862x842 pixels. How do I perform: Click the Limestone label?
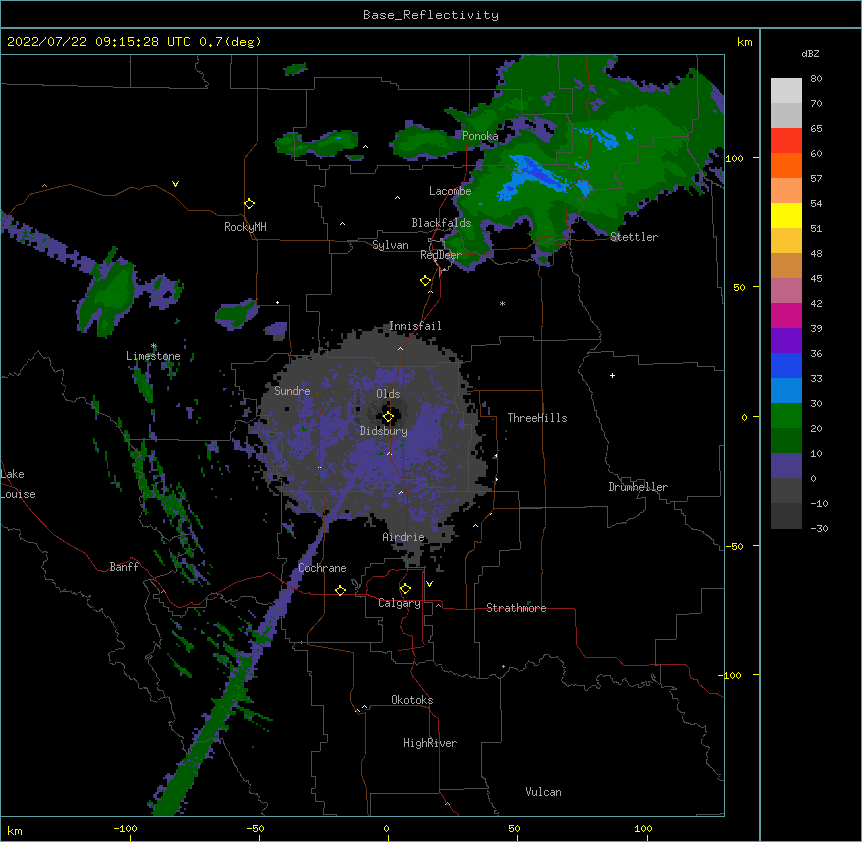click(x=153, y=356)
